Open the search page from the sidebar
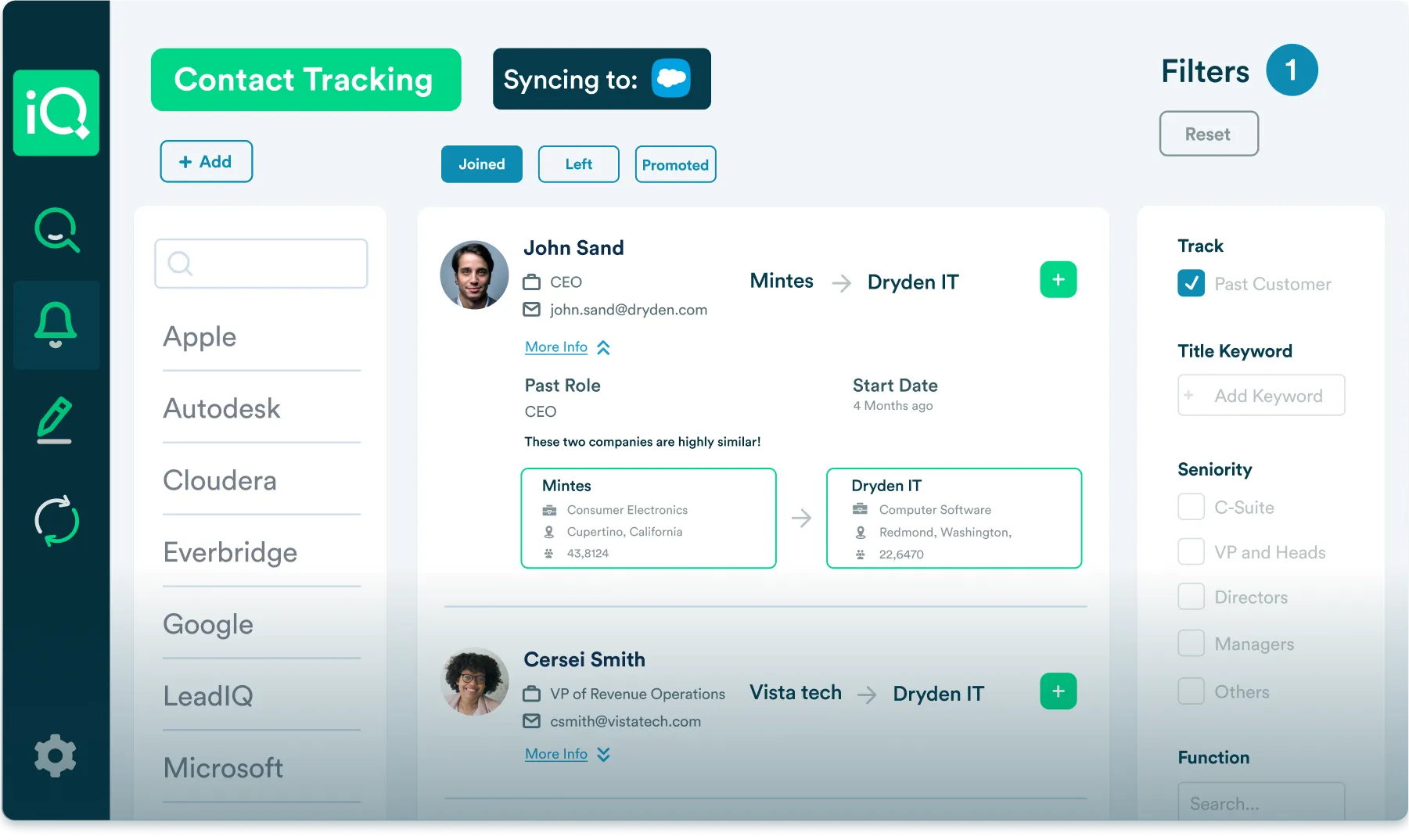Image resolution: width=1409 pixels, height=840 pixels. [56, 231]
